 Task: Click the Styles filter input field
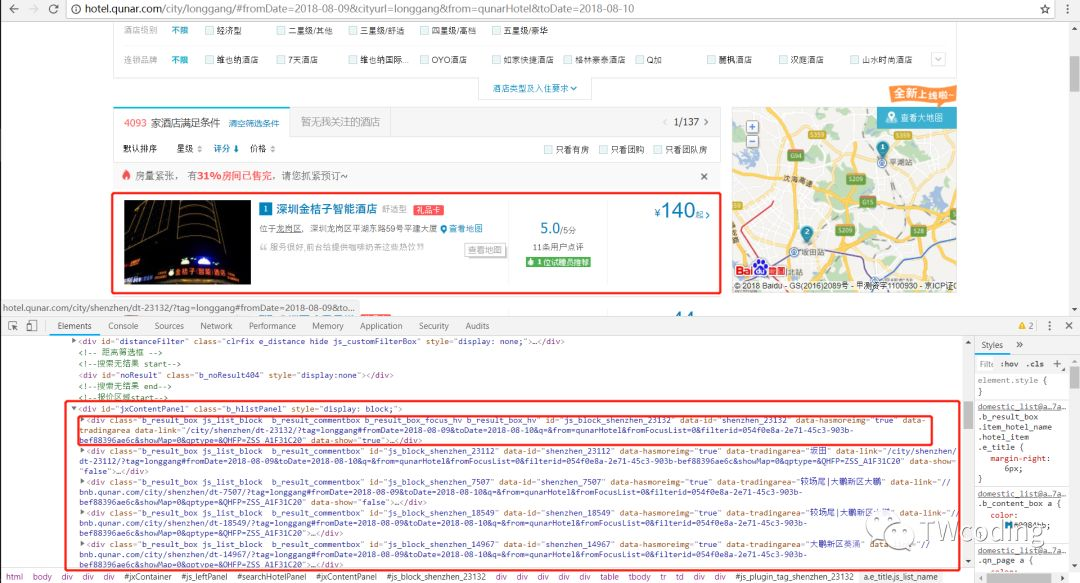(x=987, y=364)
